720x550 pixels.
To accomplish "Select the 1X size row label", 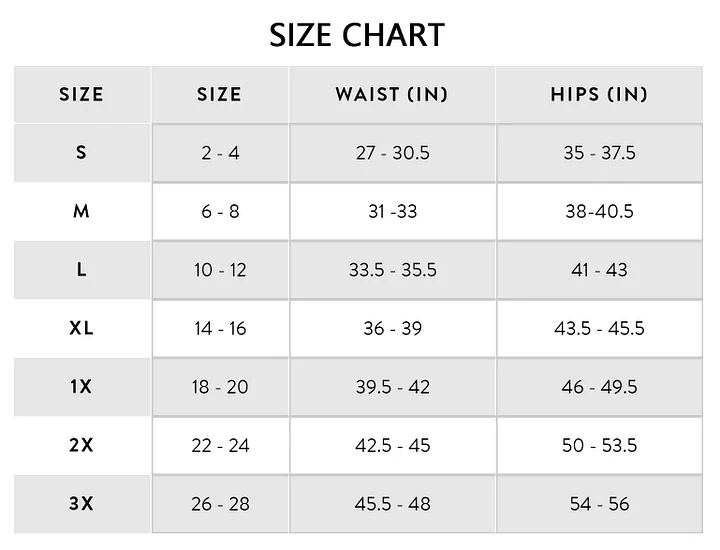I will click(x=81, y=386).
